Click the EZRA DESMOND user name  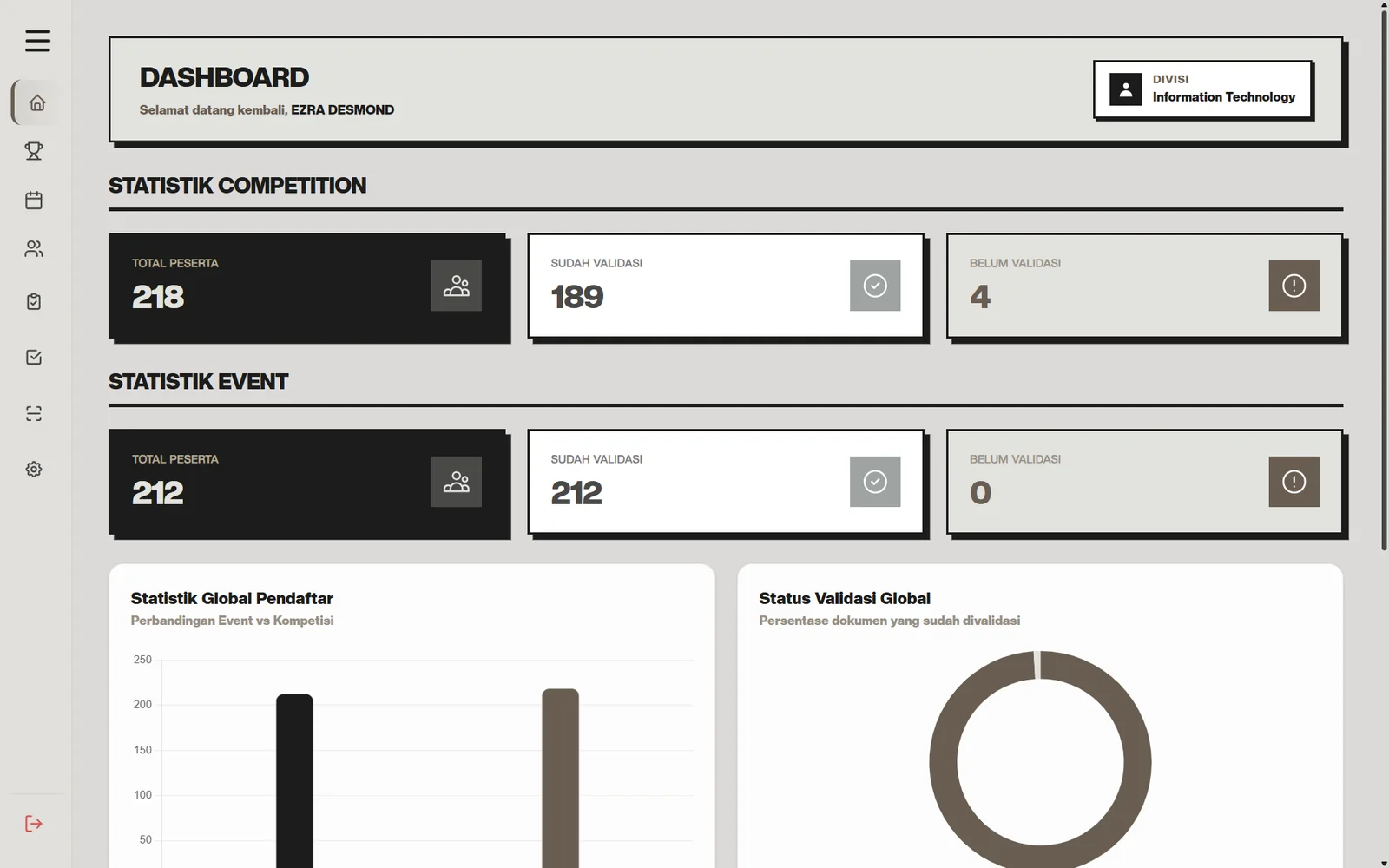tap(342, 109)
